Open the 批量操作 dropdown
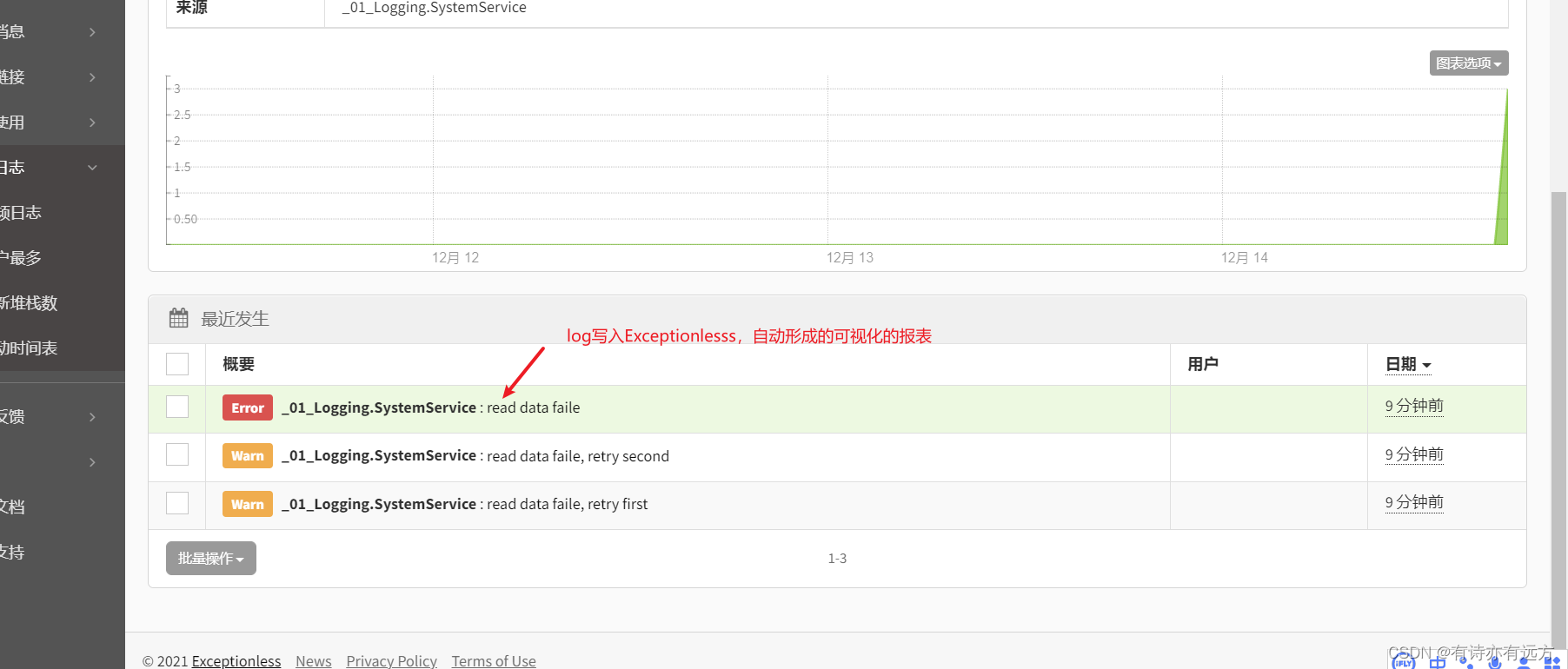Screen dimensions: 1568x669 [x=211, y=558]
